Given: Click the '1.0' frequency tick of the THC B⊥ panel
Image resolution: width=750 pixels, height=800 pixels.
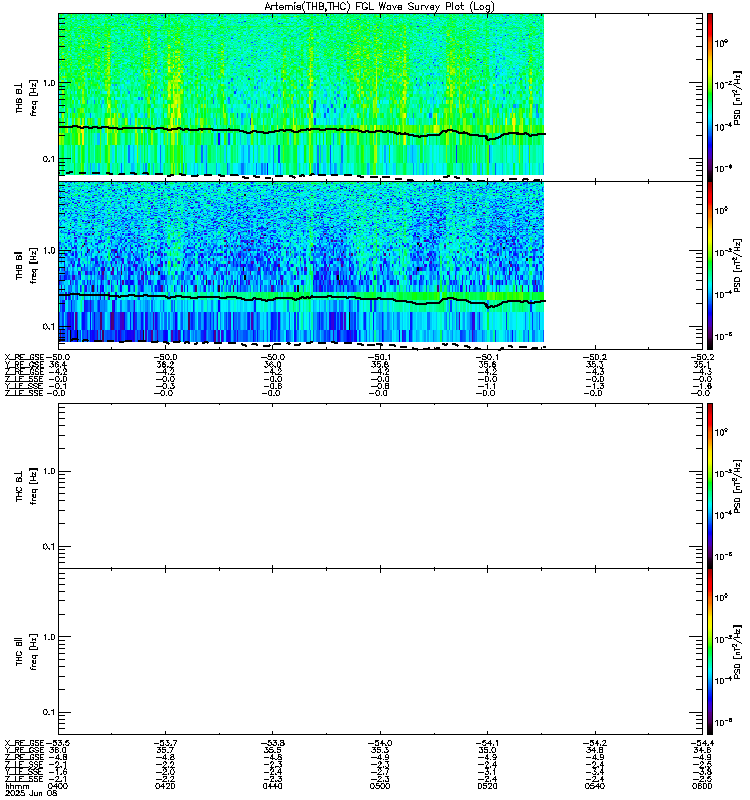Looking at the screenshot, I should [48, 471].
